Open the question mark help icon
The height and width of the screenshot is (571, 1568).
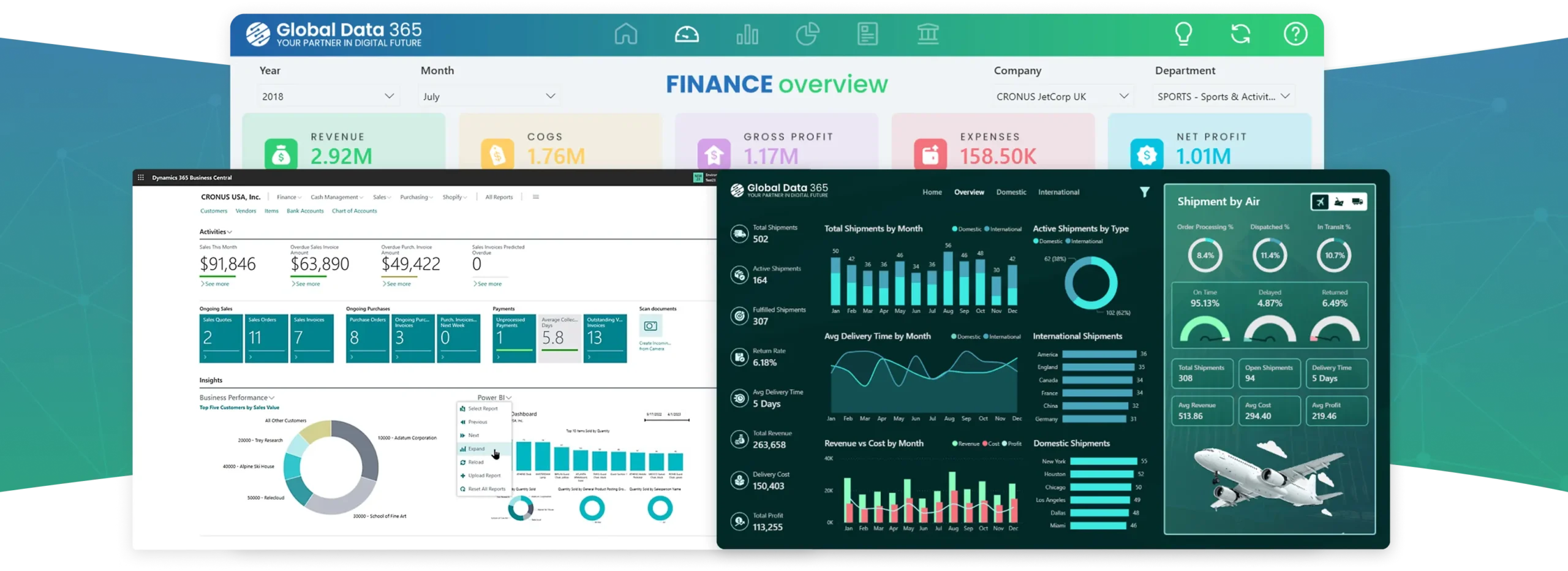click(1295, 34)
